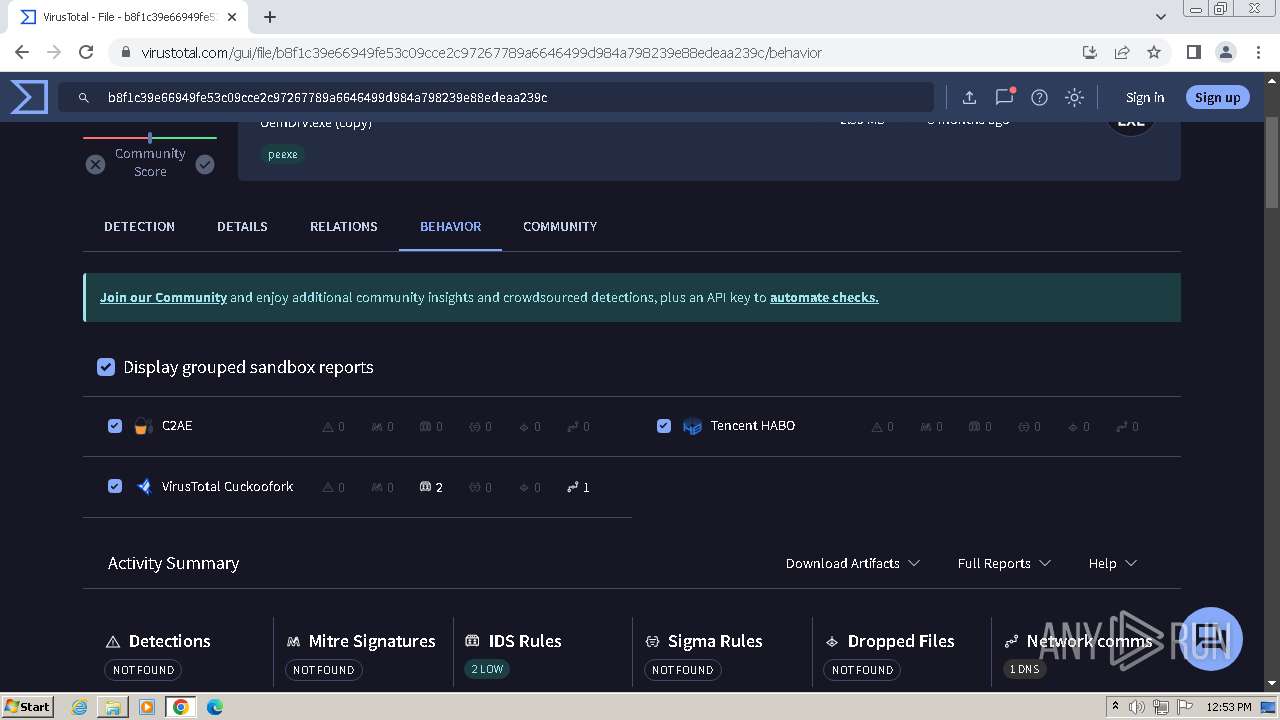Open the notifications chat icon
The image size is (1280, 720).
tap(1004, 97)
